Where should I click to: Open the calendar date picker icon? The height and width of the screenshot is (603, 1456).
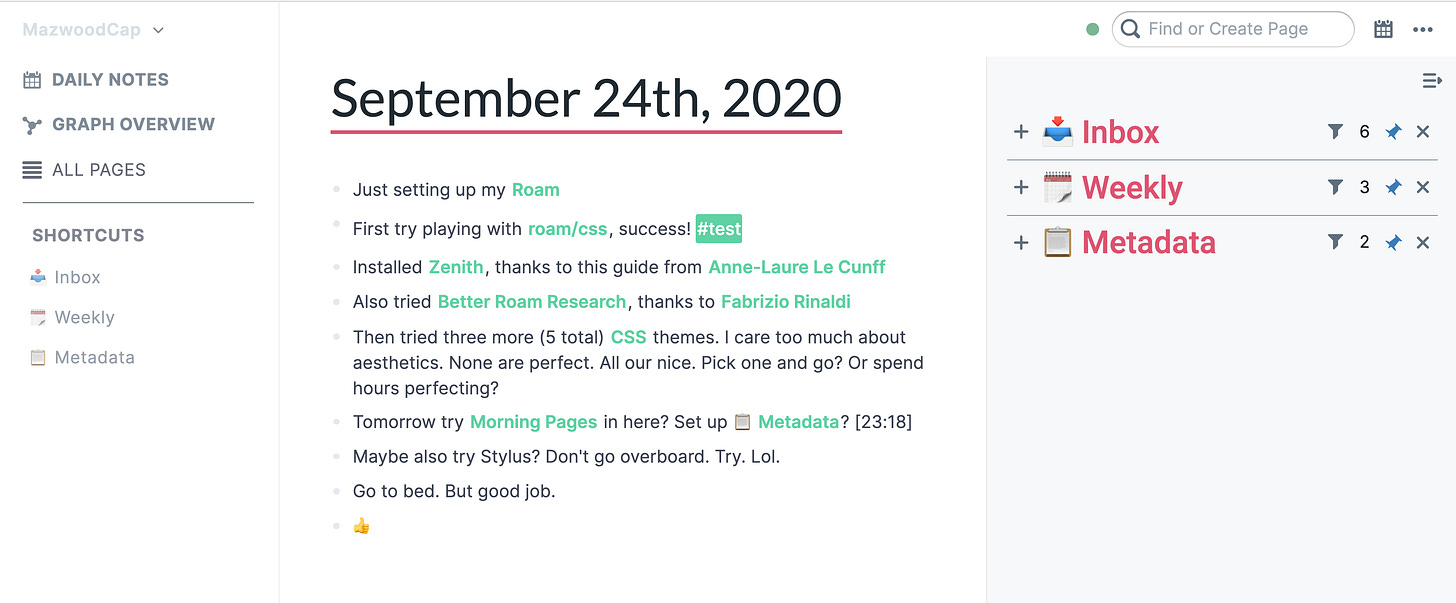(x=1383, y=30)
